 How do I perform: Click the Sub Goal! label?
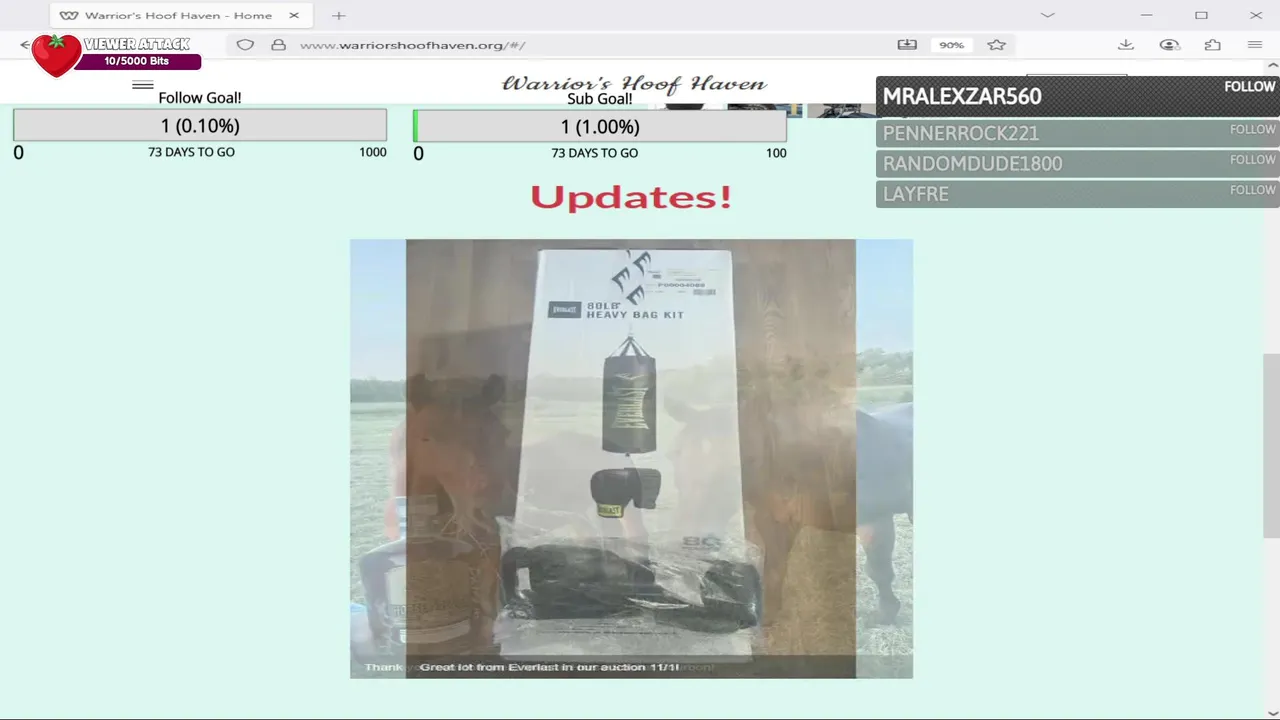(x=600, y=99)
